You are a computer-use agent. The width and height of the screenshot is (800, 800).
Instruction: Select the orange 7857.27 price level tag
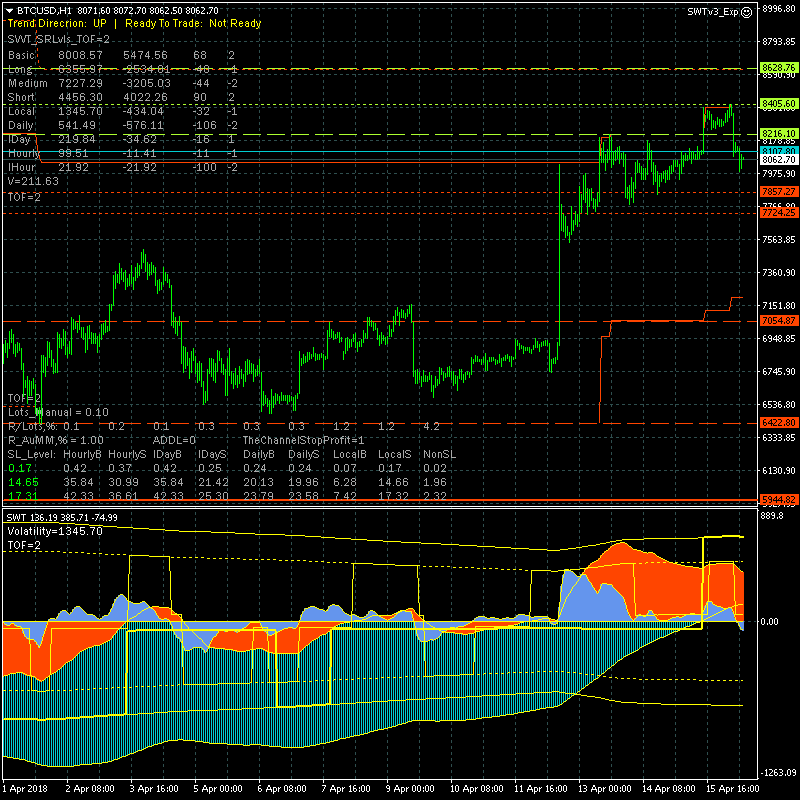[x=778, y=191]
